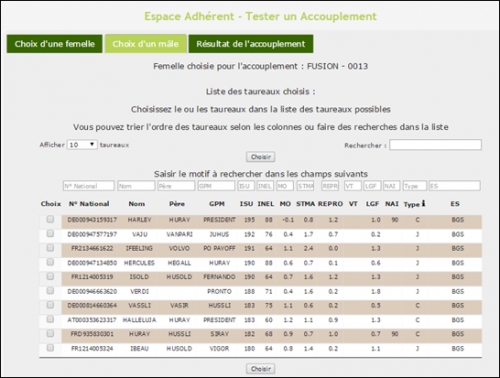Enable the checkbox beside ISOLD
500x378 pixels.
pyautogui.click(x=50, y=277)
